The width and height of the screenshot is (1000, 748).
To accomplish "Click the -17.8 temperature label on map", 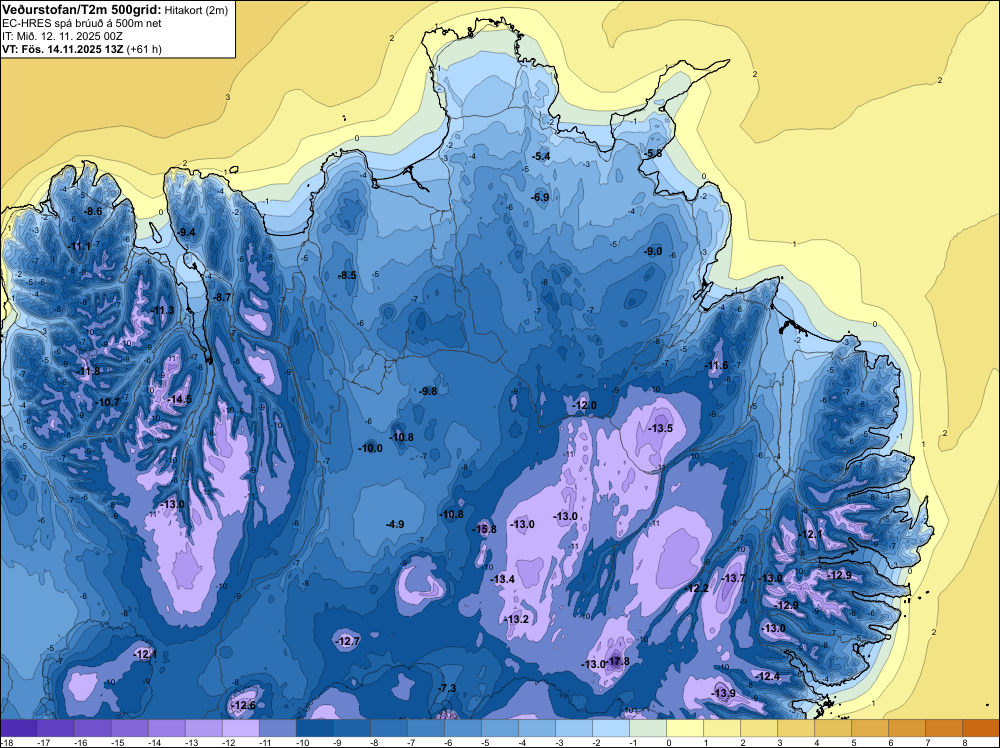I will point(618,661).
